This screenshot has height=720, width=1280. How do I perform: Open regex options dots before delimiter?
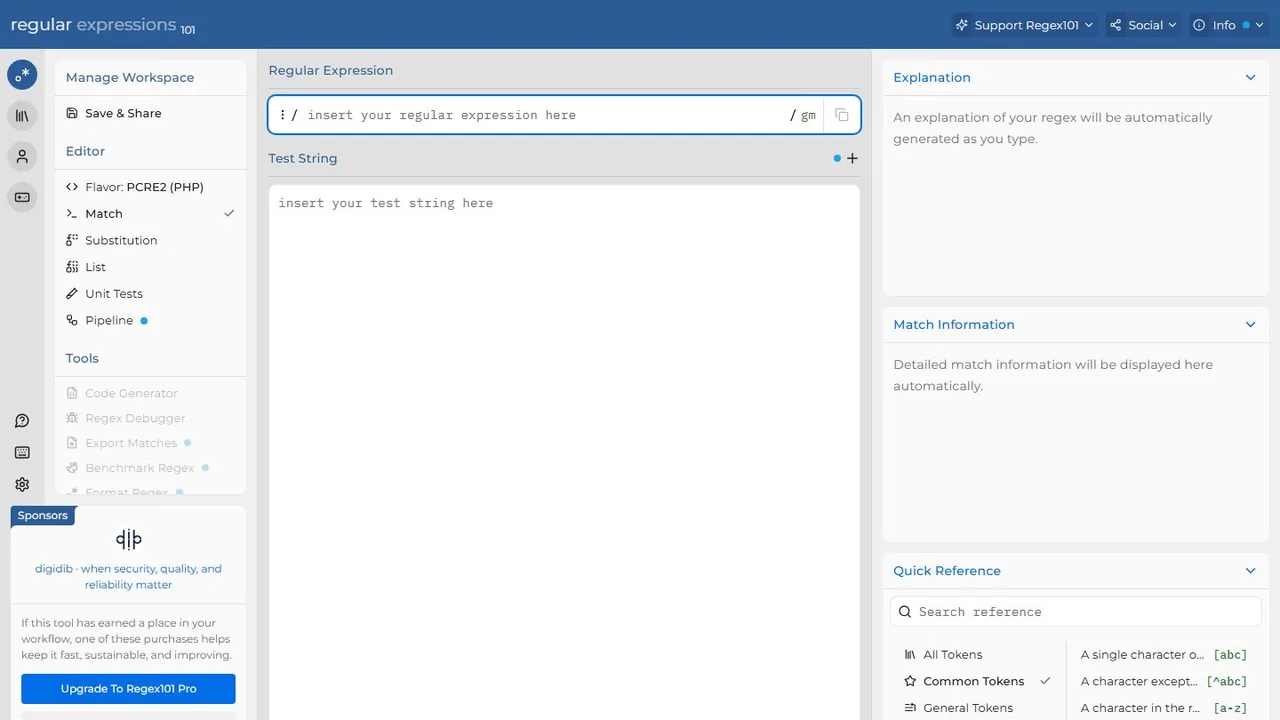pos(282,115)
